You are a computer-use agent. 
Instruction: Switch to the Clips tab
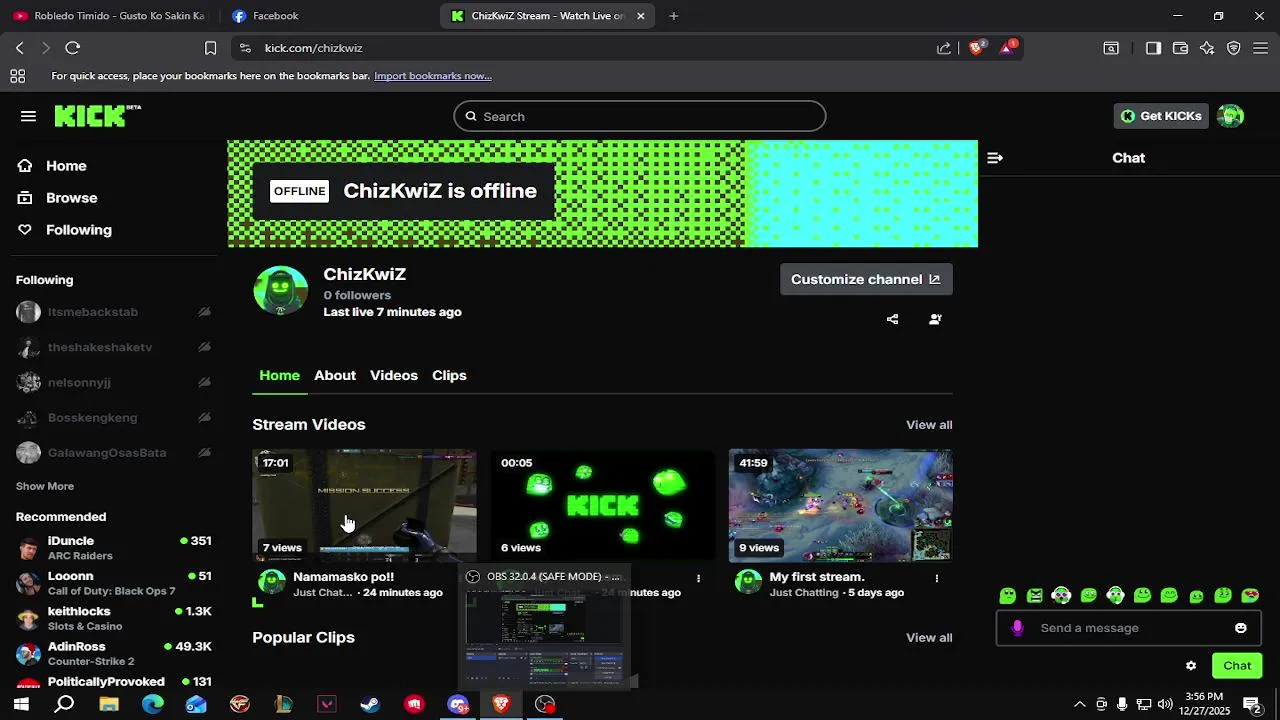click(449, 375)
